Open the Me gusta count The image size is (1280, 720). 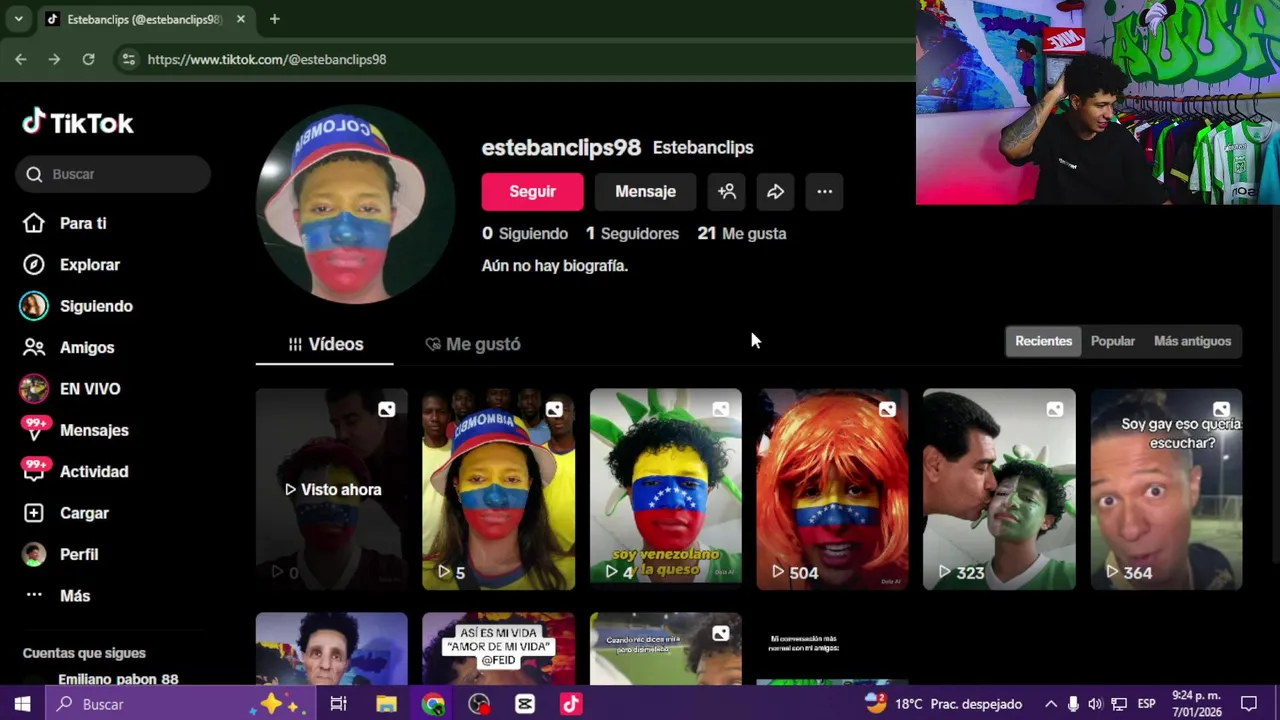pyautogui.click(x=742, y=233)
